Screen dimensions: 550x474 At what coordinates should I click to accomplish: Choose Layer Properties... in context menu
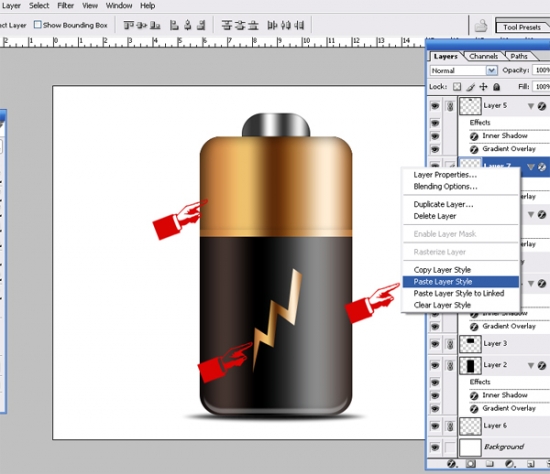tap(461, 175)
